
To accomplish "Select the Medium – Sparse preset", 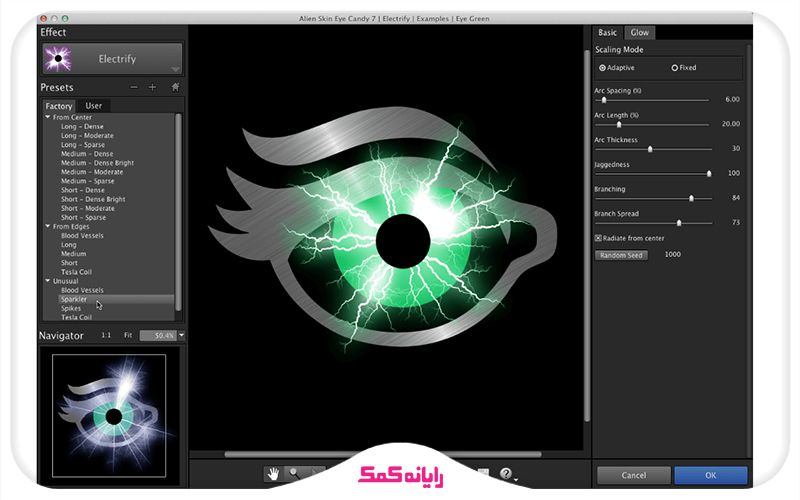I will coord(87,181).
